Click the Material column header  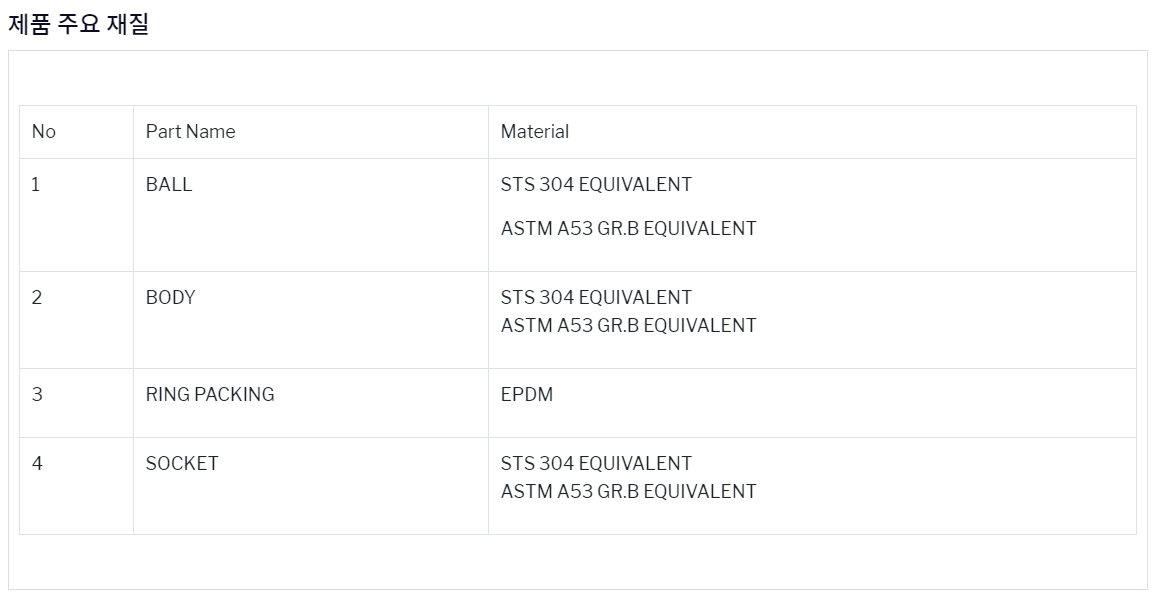point(812,132)
